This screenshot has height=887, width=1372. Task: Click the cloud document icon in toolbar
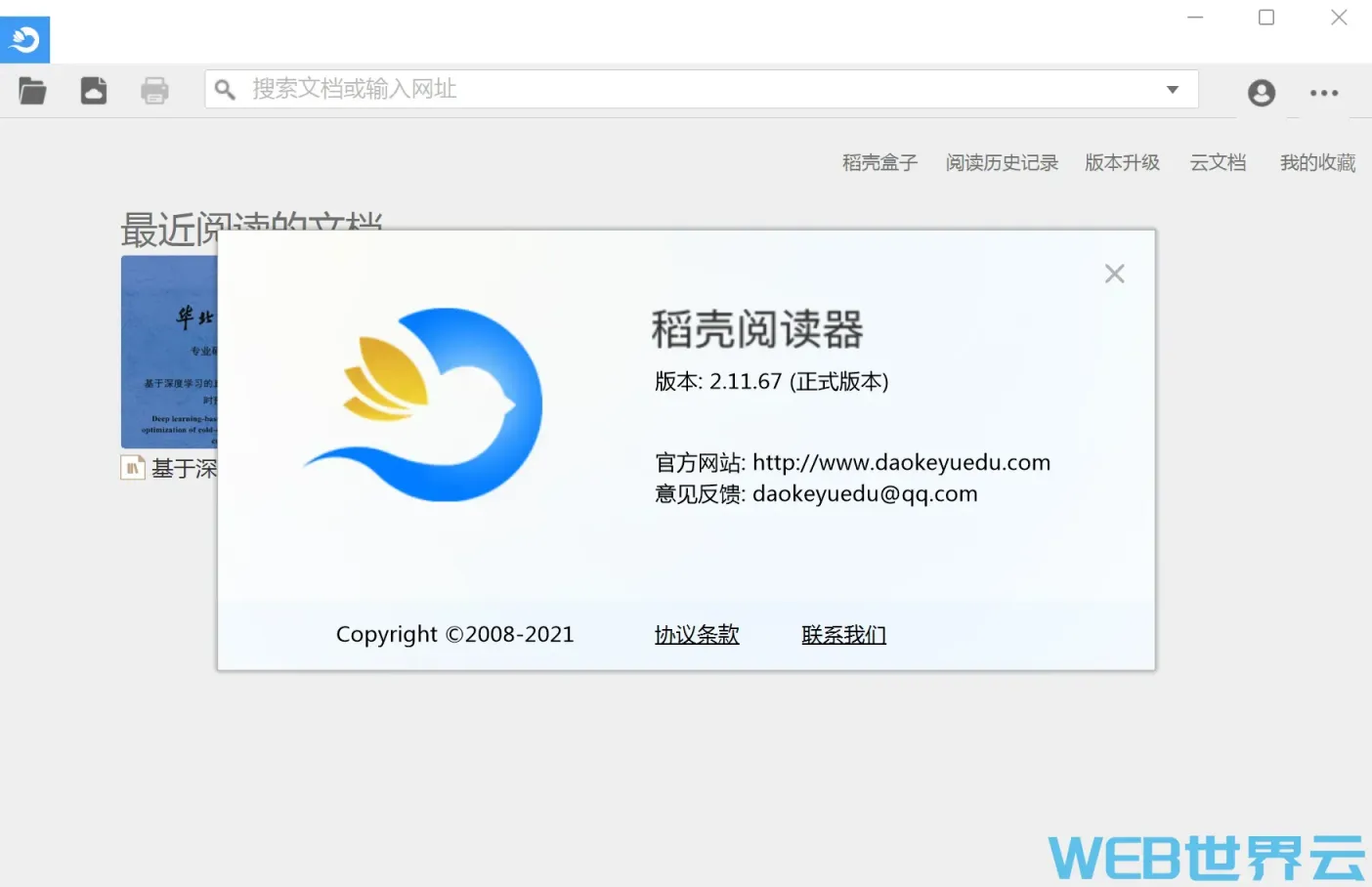[x=94, y=91]
